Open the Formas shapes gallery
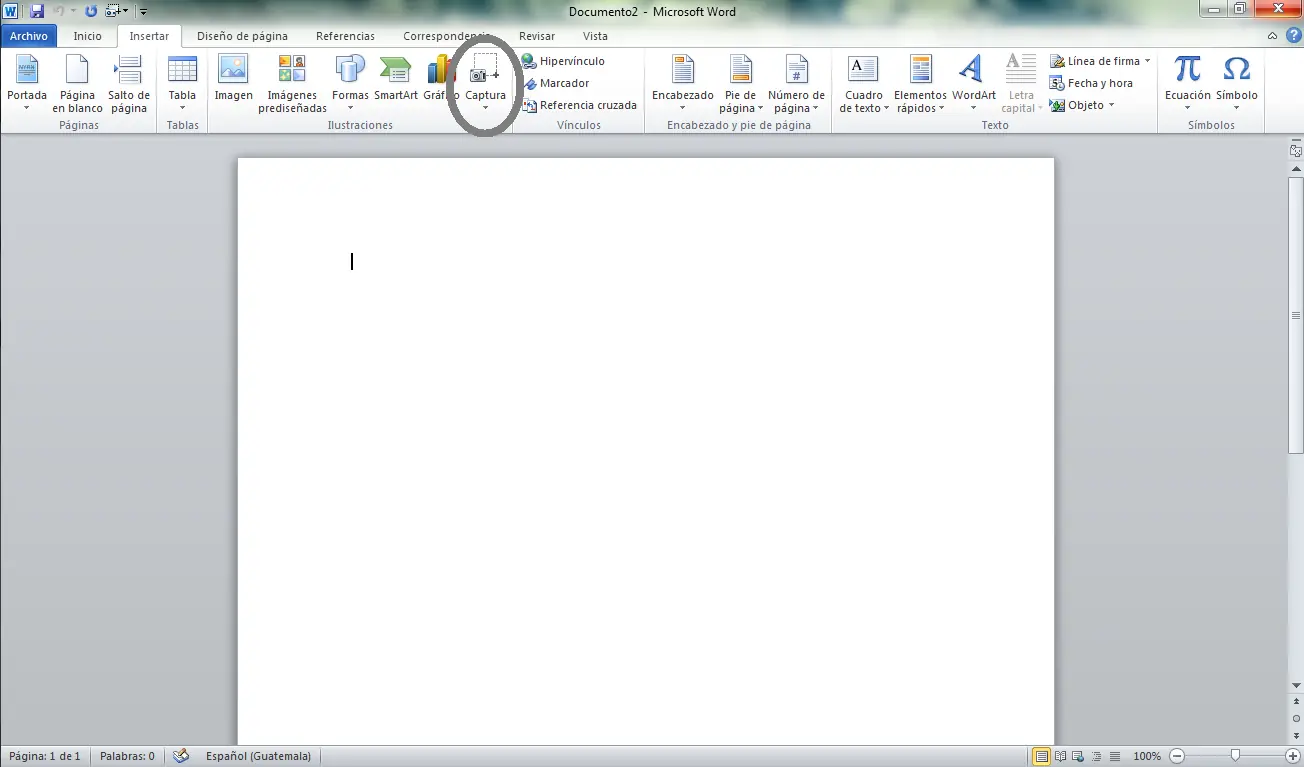Screen dimensions: 1304x767 coord(350,84)
